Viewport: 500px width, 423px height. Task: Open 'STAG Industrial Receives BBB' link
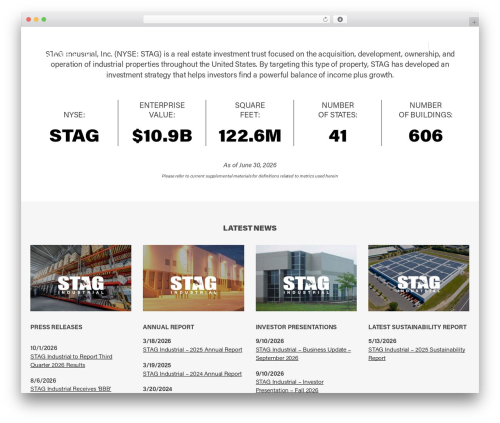coord(71,389)
